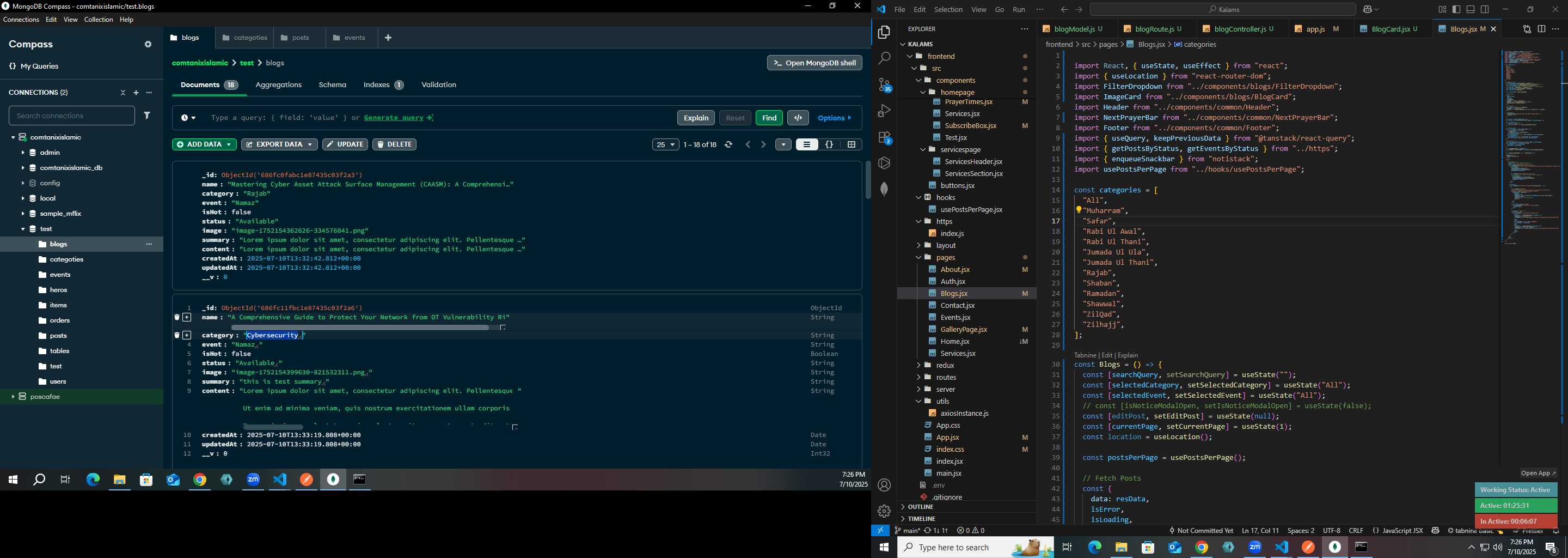This screenshot has width=1568, height=558.
Task: Click the Explain button
Action: (x=696, y=118)
